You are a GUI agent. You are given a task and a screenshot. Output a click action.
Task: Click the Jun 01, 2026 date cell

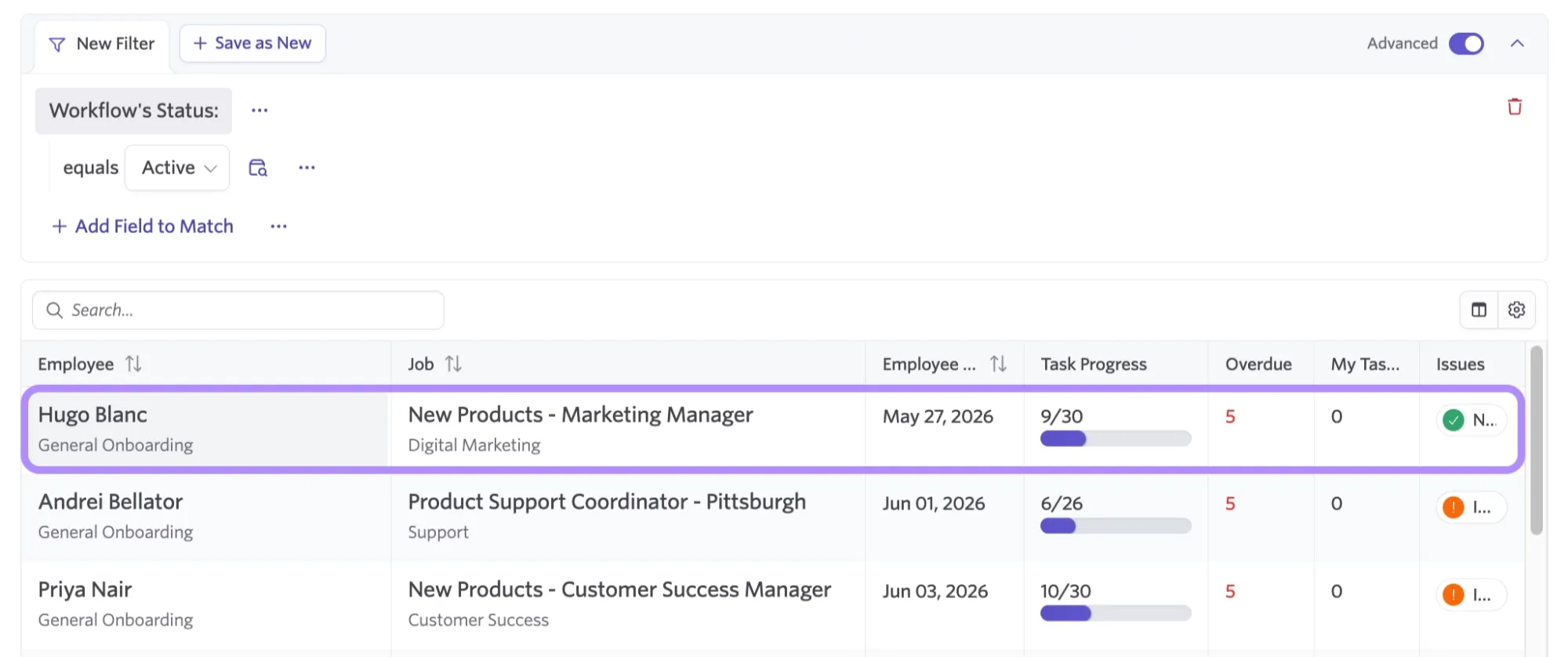[933, 503]
